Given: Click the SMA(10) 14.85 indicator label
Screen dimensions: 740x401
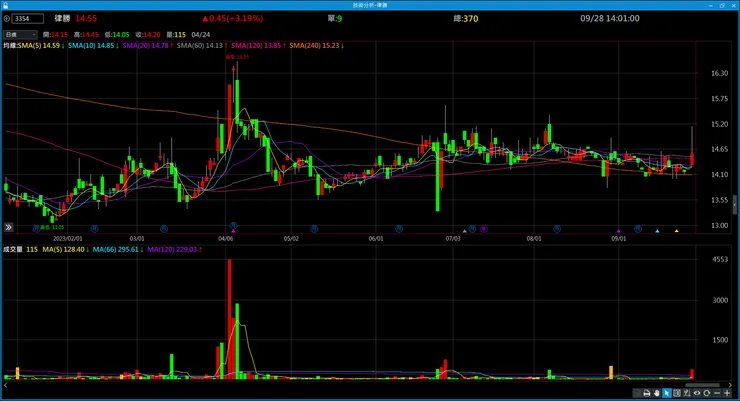Looking at the screenshot, I should (x=93, y=46).
